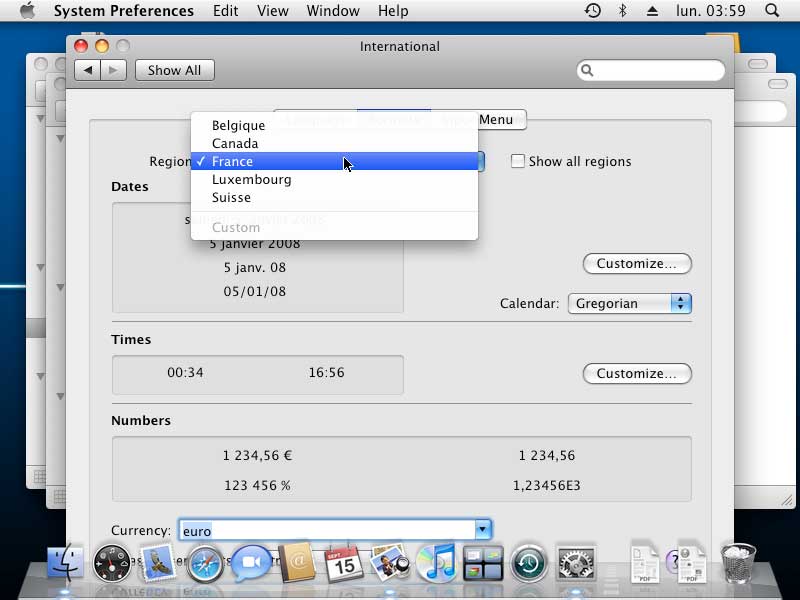Pick Suisse from the region list
800x600 pixels.
(x=334, y=197)
